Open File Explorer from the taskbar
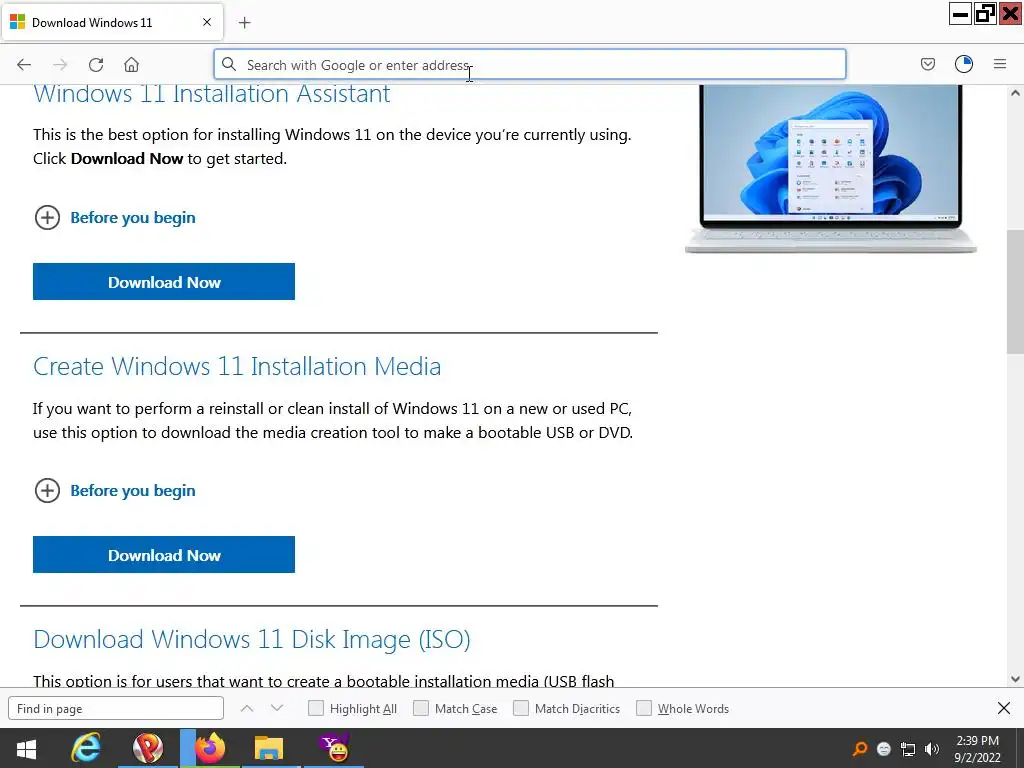The width and height of the screenshot is (1024, 768). (x=269, y=748)
